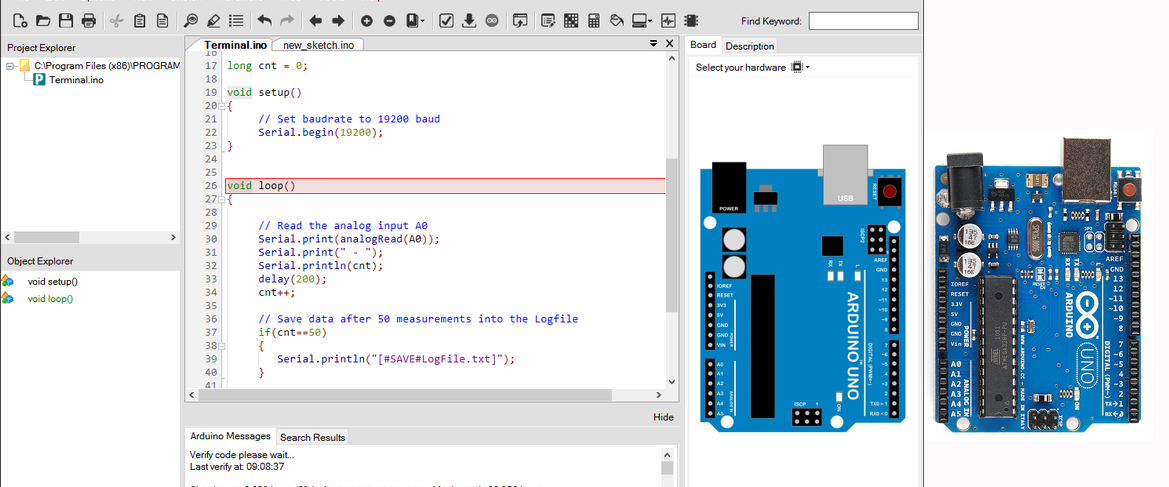Select void setup() in Object Explorer
The width and height of the screenshot is (1169, 487).
click(52, 282)
